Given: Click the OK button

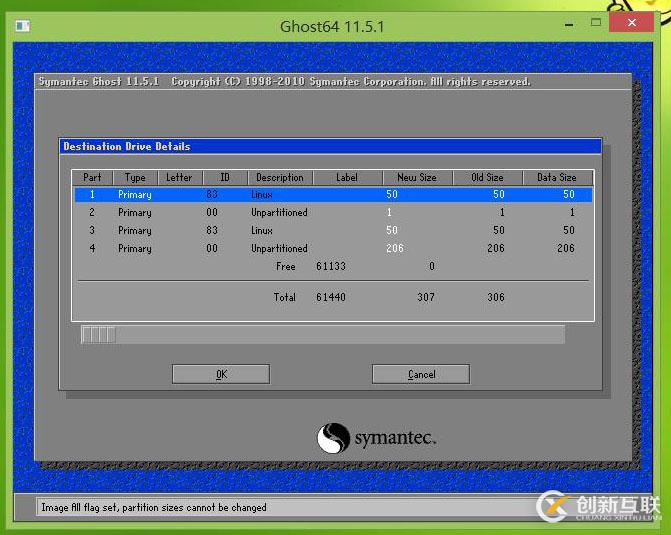Looking at the screenshot, I should [221, 374].
